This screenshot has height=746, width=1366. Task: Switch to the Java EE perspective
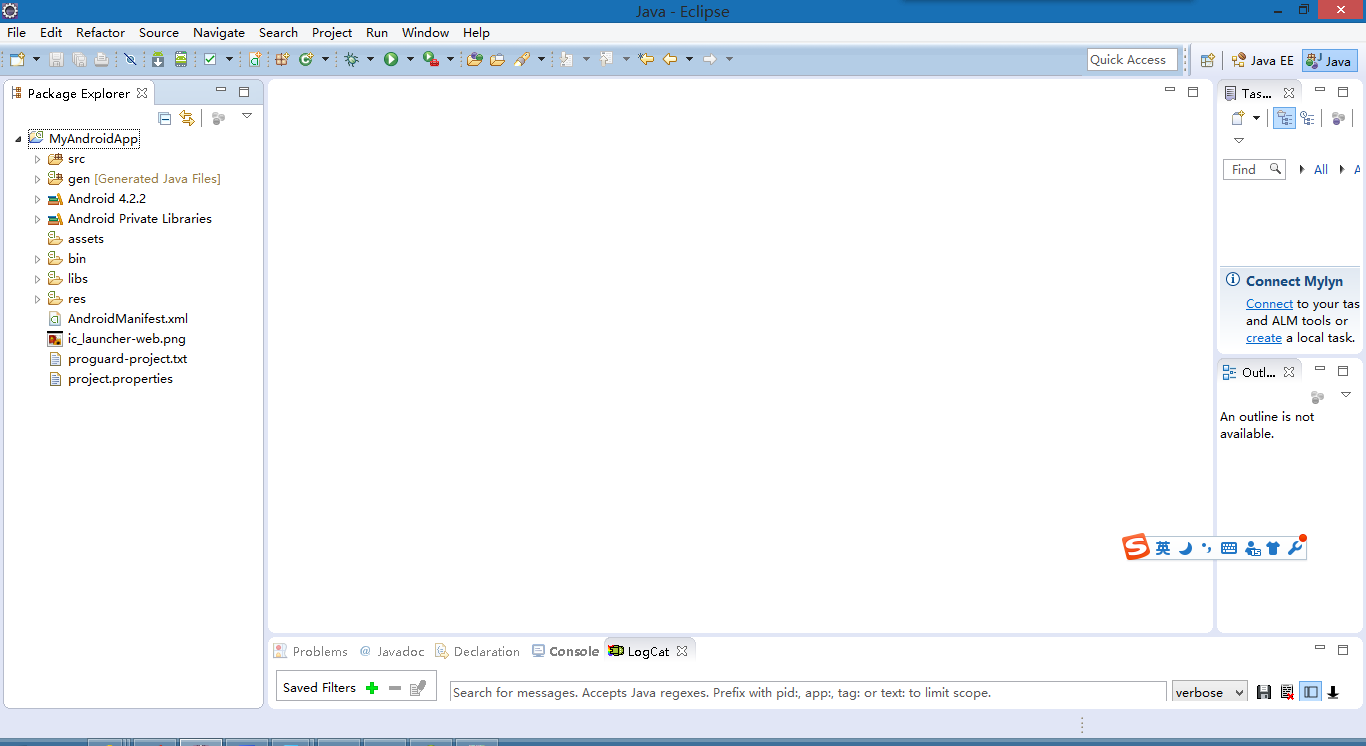(1262, 60)
